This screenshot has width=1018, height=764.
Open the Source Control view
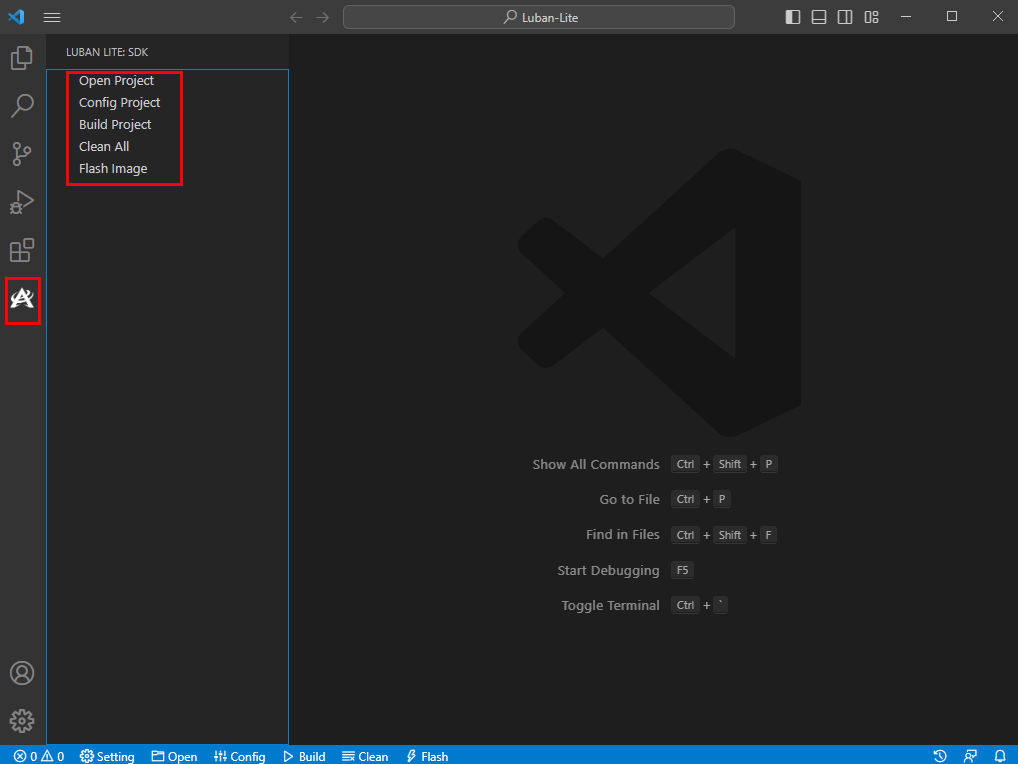pos(22,153)
